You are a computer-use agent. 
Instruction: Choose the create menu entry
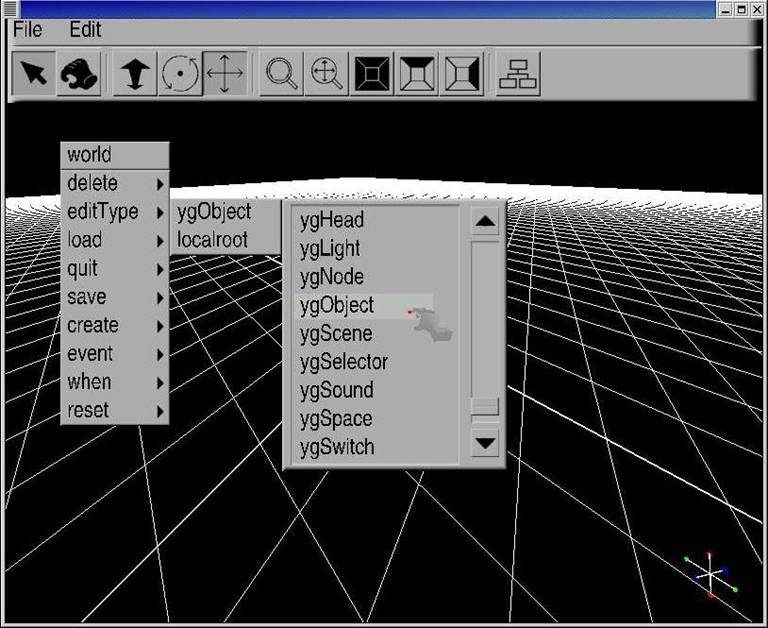point(115,326)
